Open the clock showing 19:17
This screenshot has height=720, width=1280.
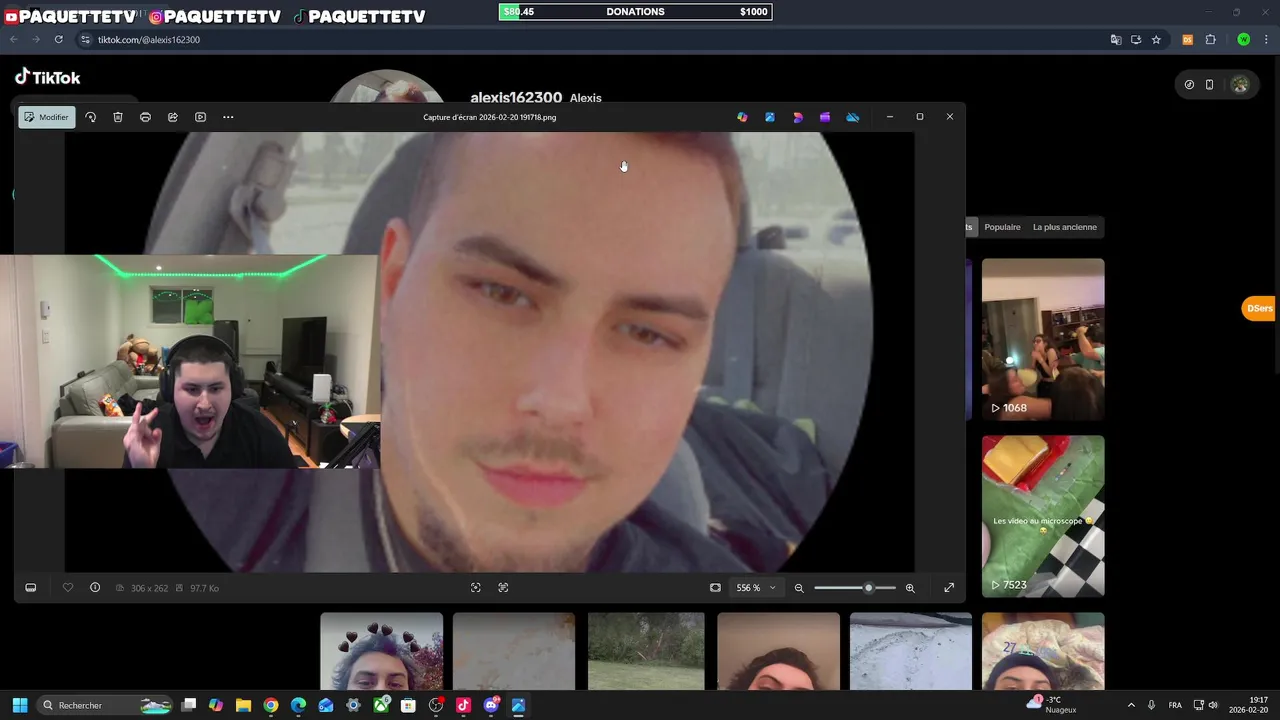click(1248, 705)
